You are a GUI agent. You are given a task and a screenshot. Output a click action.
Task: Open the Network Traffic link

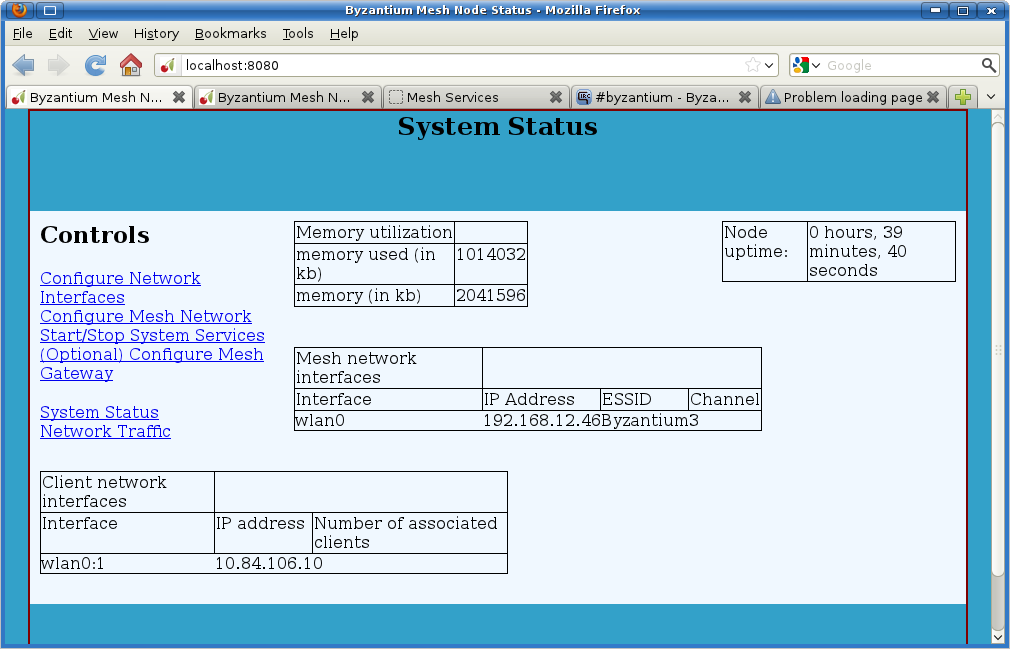[105, 431]
